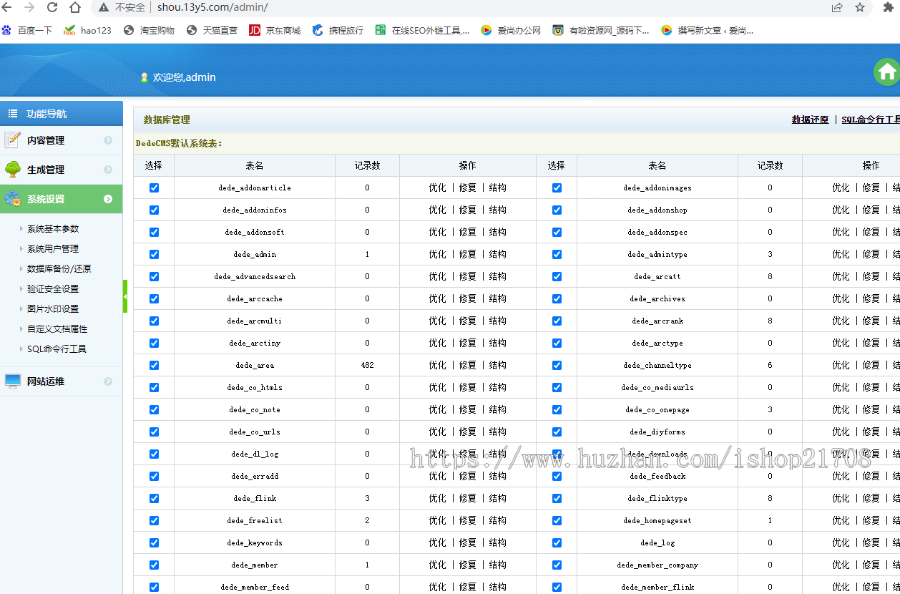The width and height of the screenshot is (900, 594).
Task: Open the 在线SEO外链工具 bookmark
Action: (422, 30)
